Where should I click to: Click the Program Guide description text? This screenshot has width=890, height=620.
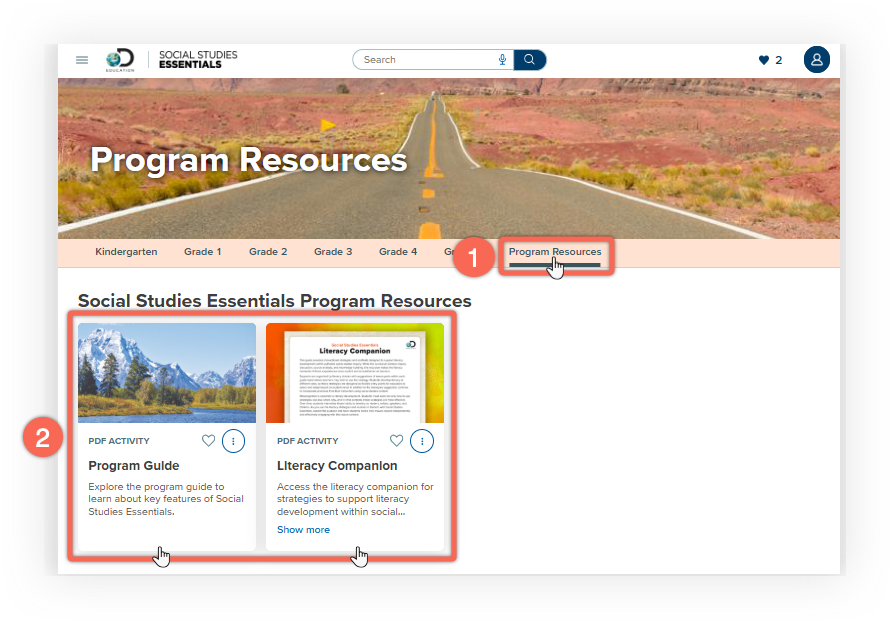point(166,499)
